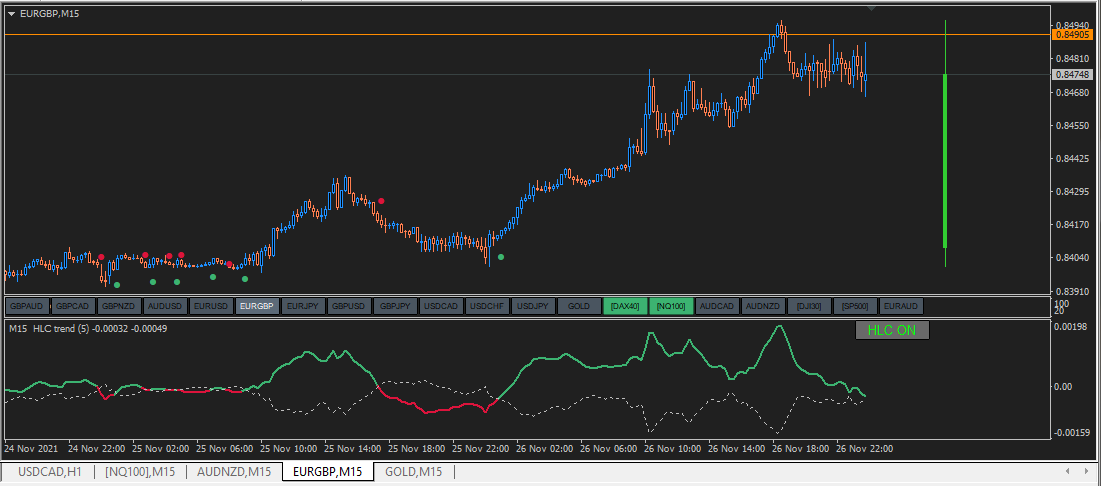This screenshot has height=486, width=1101.
Task: Switch to the USDCAD,H1 chart tab
Action: [49, 472]
